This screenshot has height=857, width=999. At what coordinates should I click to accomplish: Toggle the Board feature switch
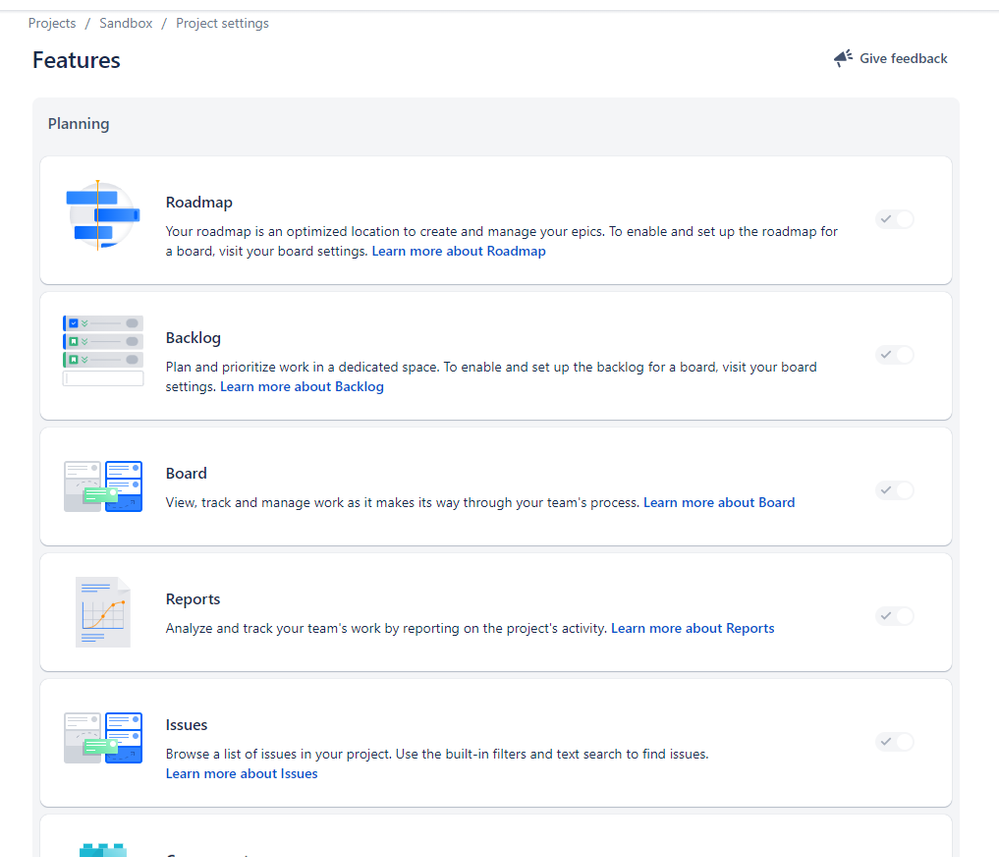click(895, 491)
